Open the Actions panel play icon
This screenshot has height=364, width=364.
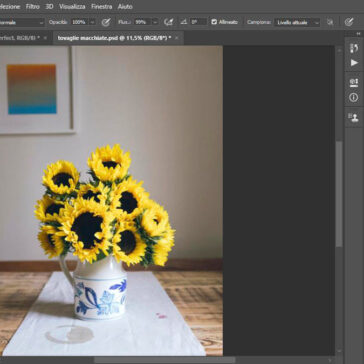point(354,63)
